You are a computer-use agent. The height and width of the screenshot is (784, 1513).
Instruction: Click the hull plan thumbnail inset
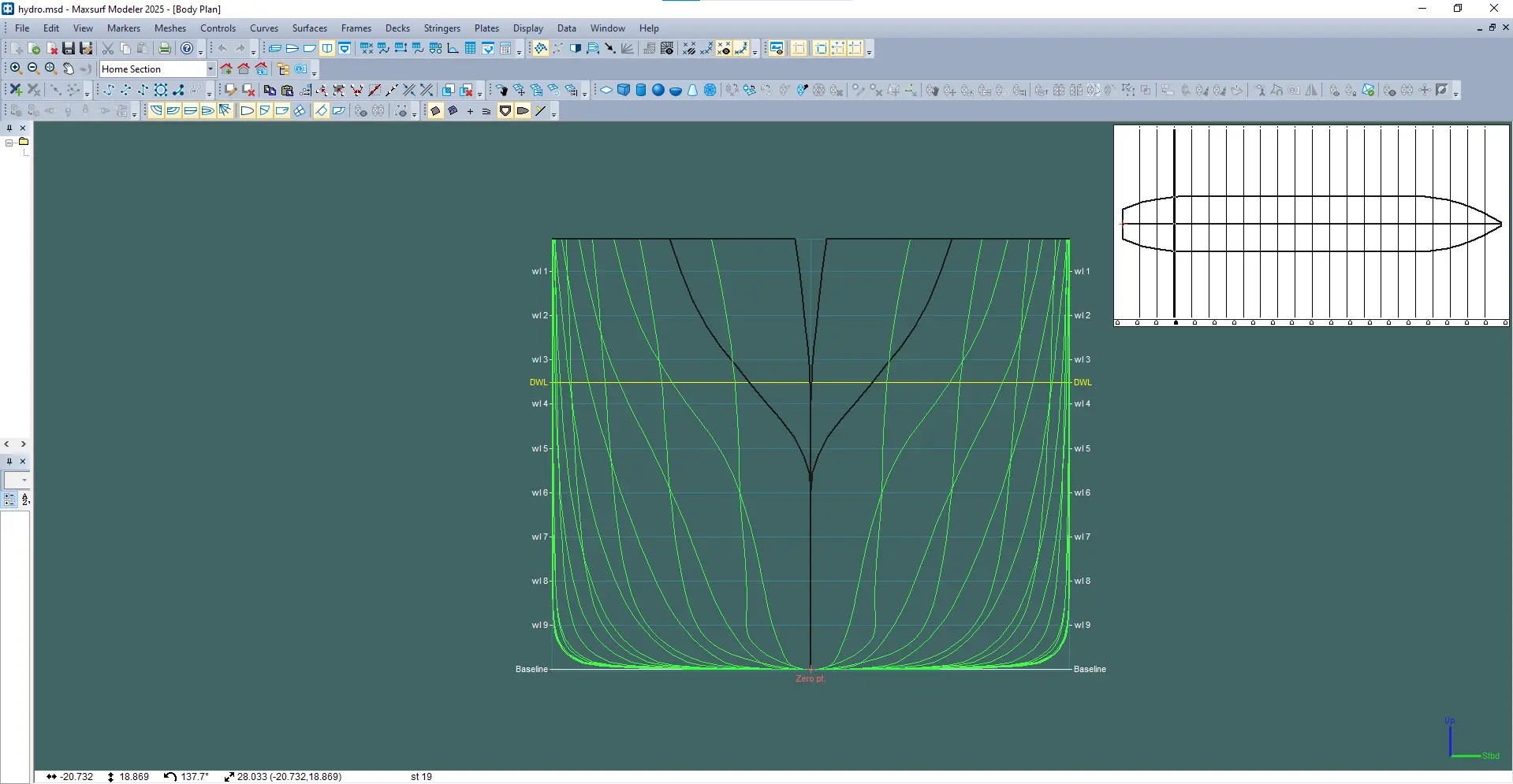point(1311,225)
